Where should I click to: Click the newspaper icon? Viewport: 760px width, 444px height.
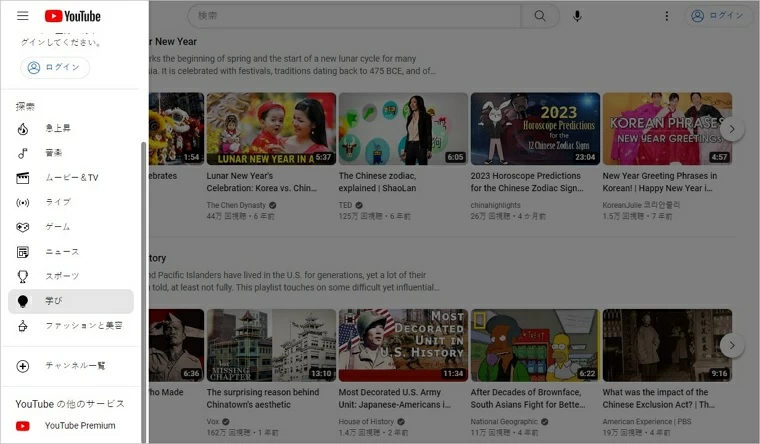pyautogui.click(x=23, y=252)
